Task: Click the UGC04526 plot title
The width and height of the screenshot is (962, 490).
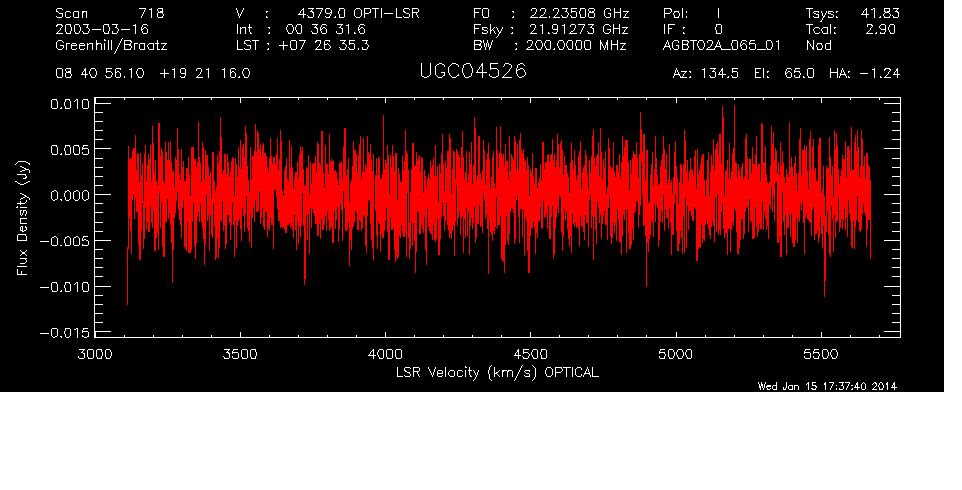Action: click(x=474, y=72)
